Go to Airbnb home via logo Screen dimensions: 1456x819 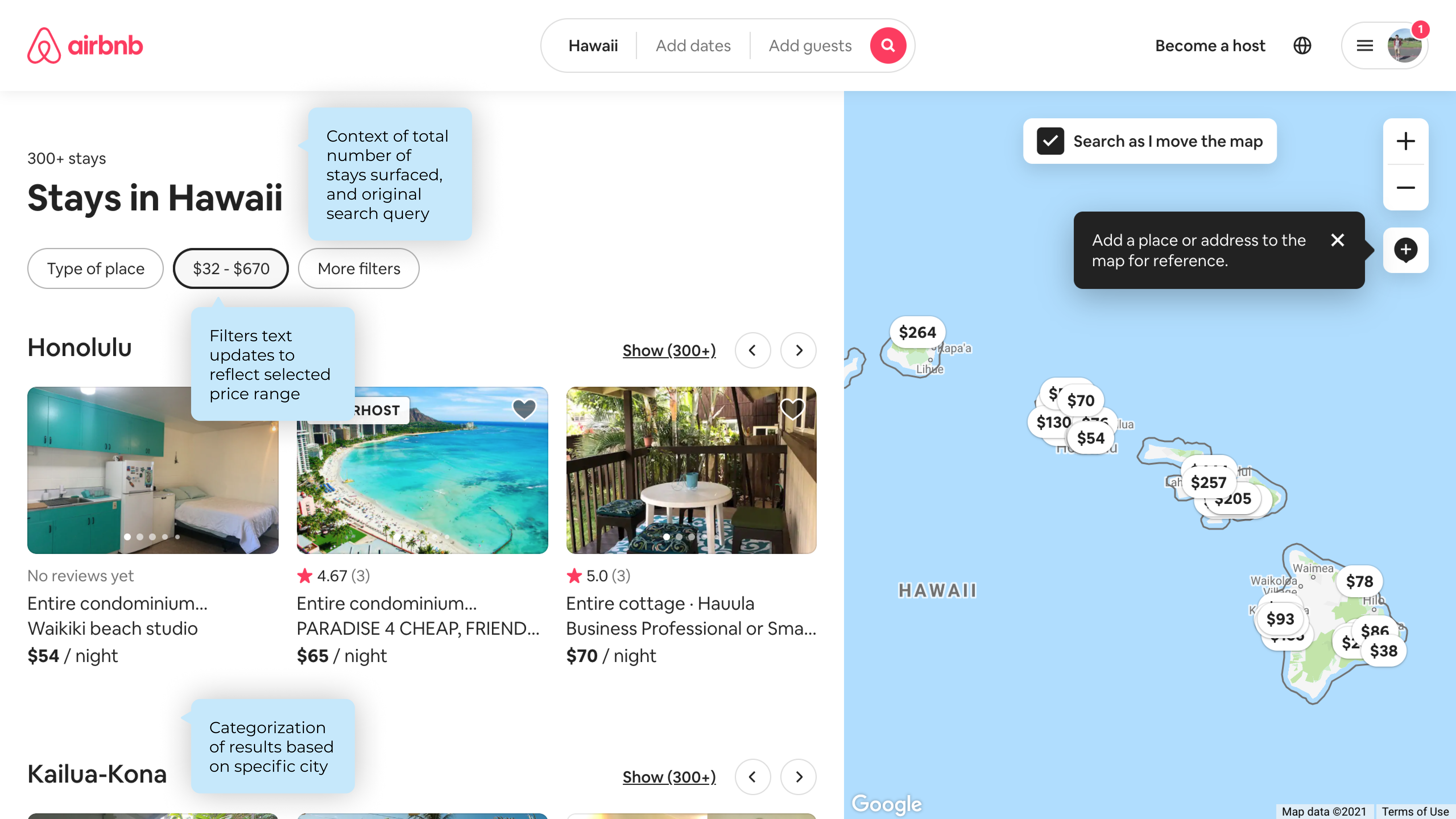(85, 46)
